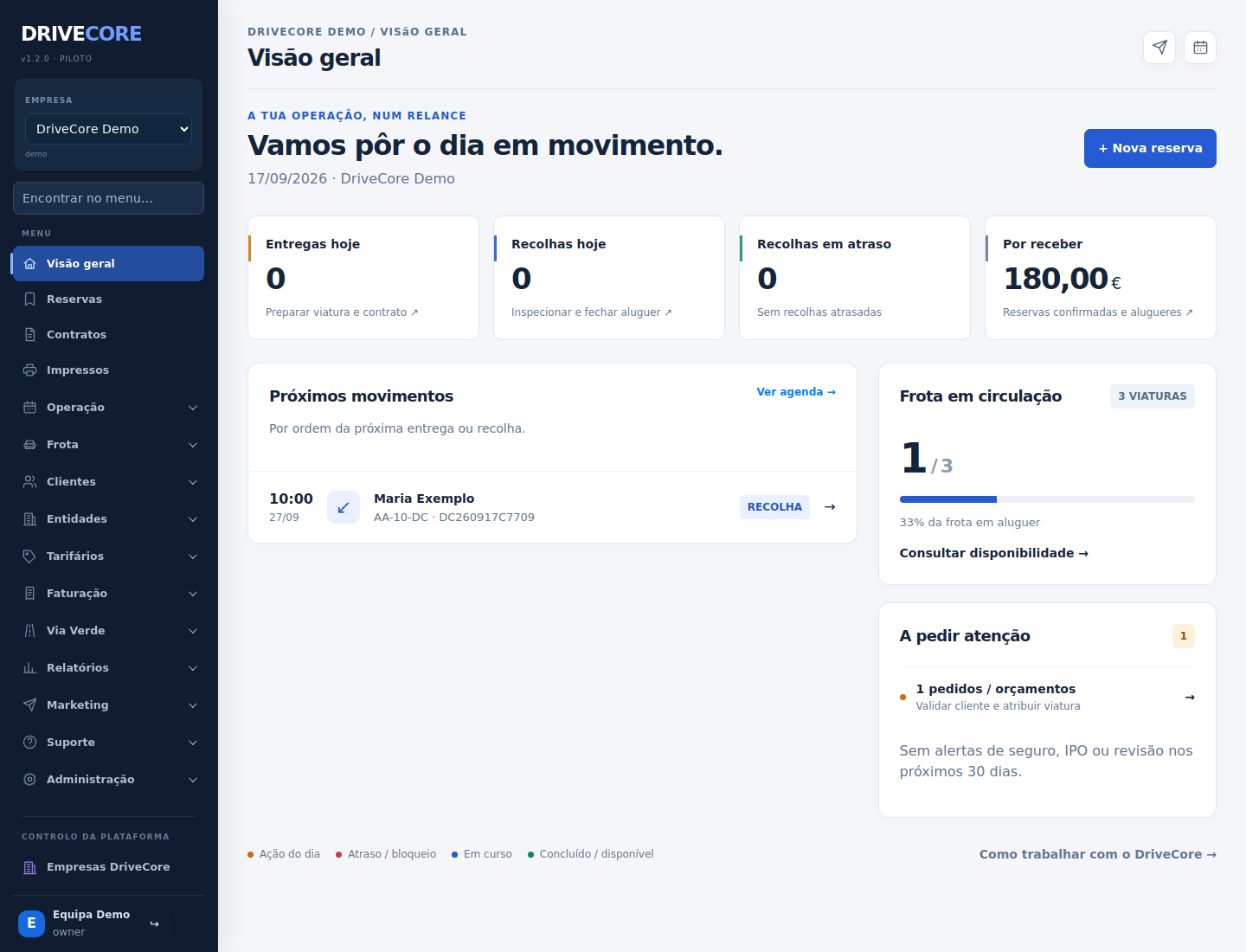This screenshot has height=952, width=1246.
Task: Click Preparar viatura e contrato link
Action: 342,312
